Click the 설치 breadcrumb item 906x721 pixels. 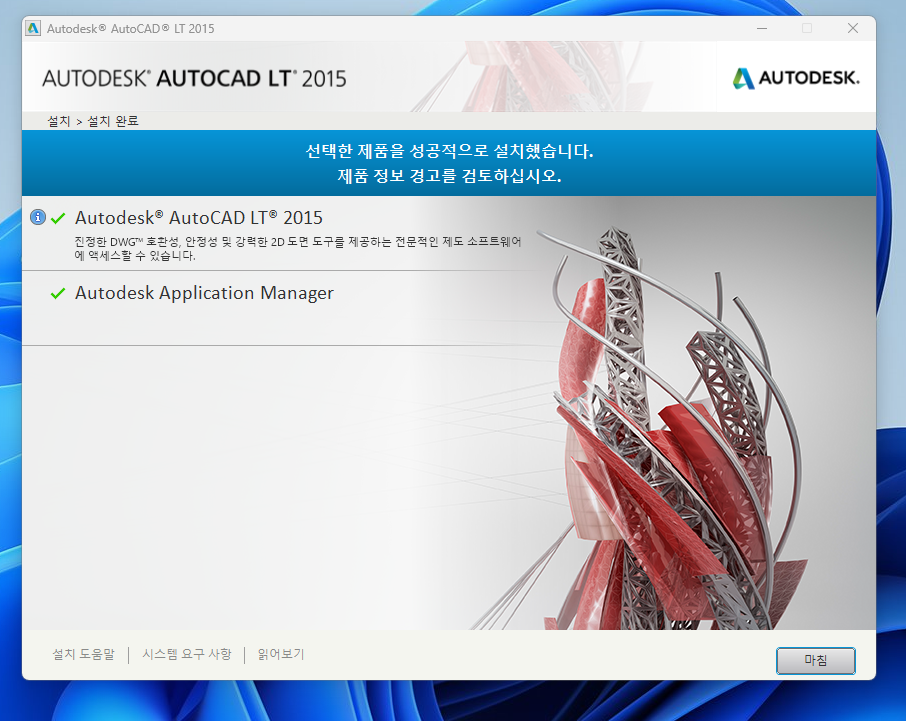58,121
